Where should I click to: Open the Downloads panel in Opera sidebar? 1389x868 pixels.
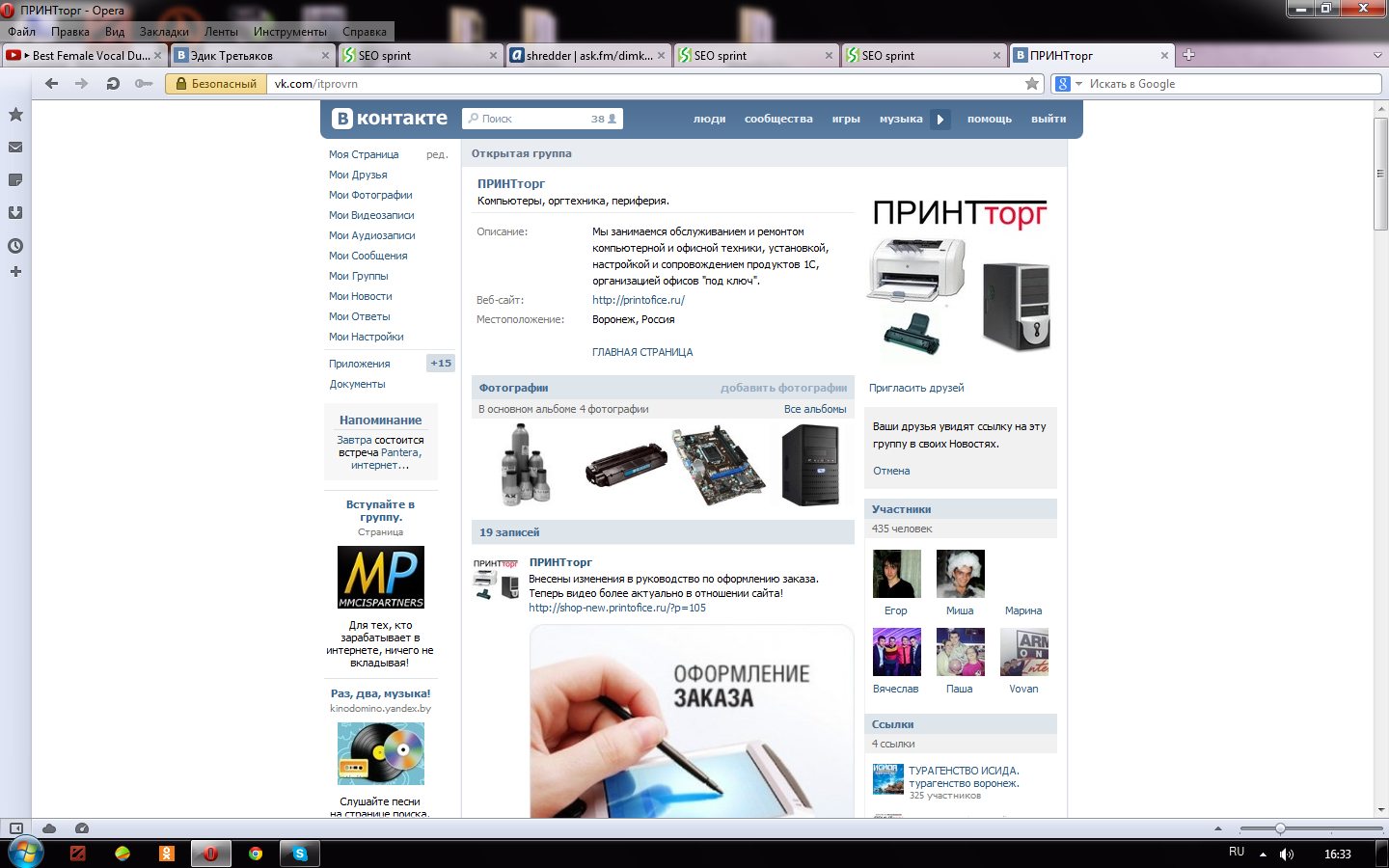(15, 213)
